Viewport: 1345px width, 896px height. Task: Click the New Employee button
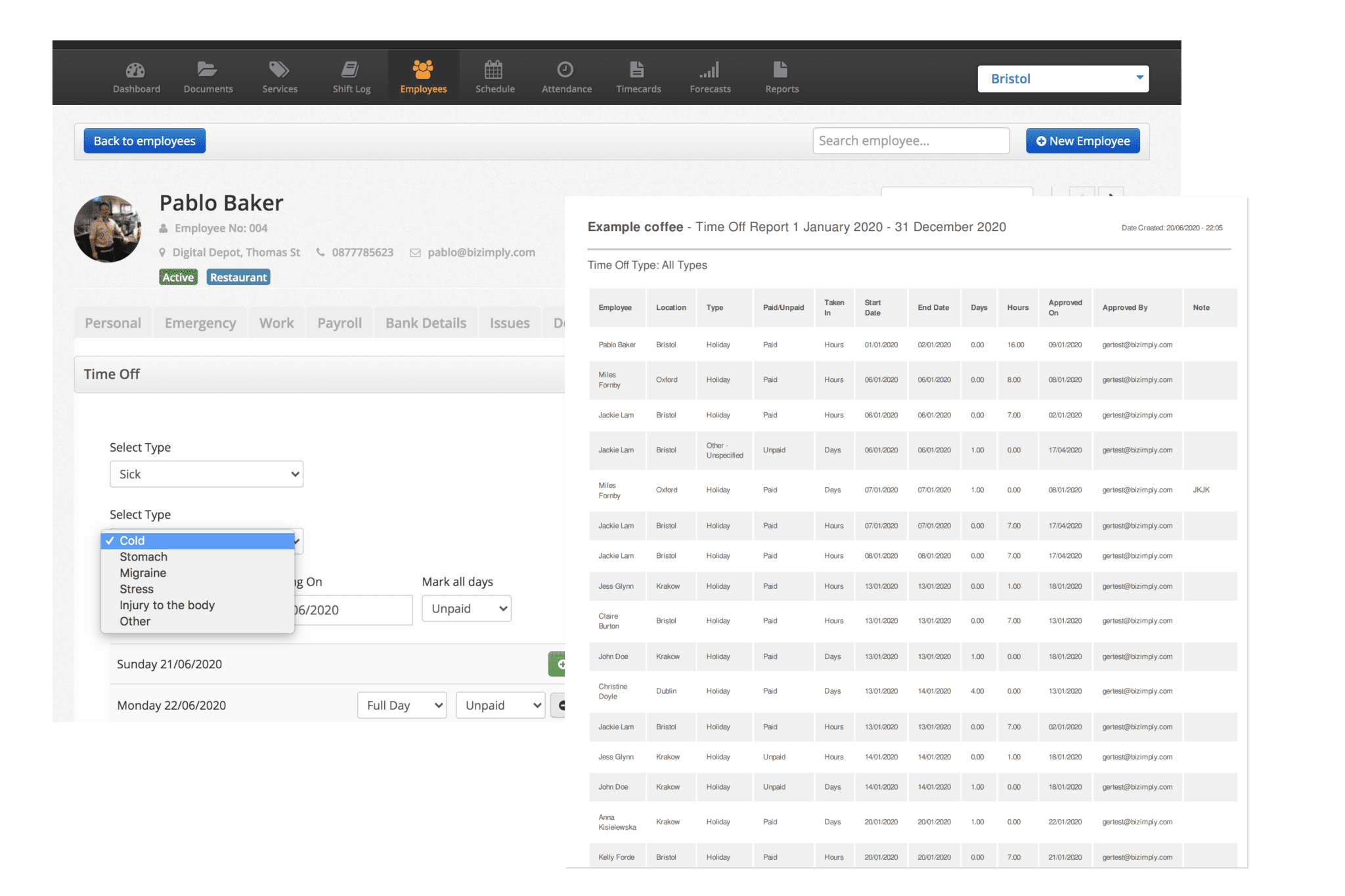coord(1082,140)
